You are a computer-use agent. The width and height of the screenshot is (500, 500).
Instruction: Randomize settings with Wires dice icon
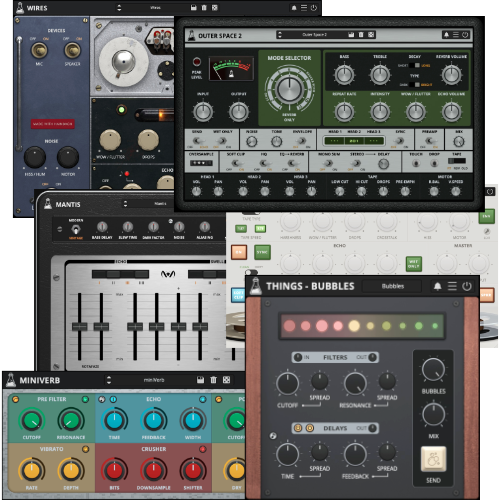(x=215, y=8)
